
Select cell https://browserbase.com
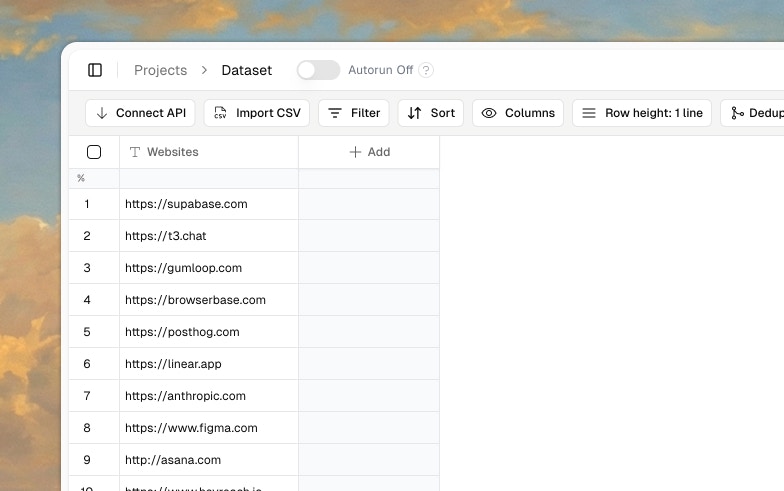pyautogui.click(x=209, y=300)
